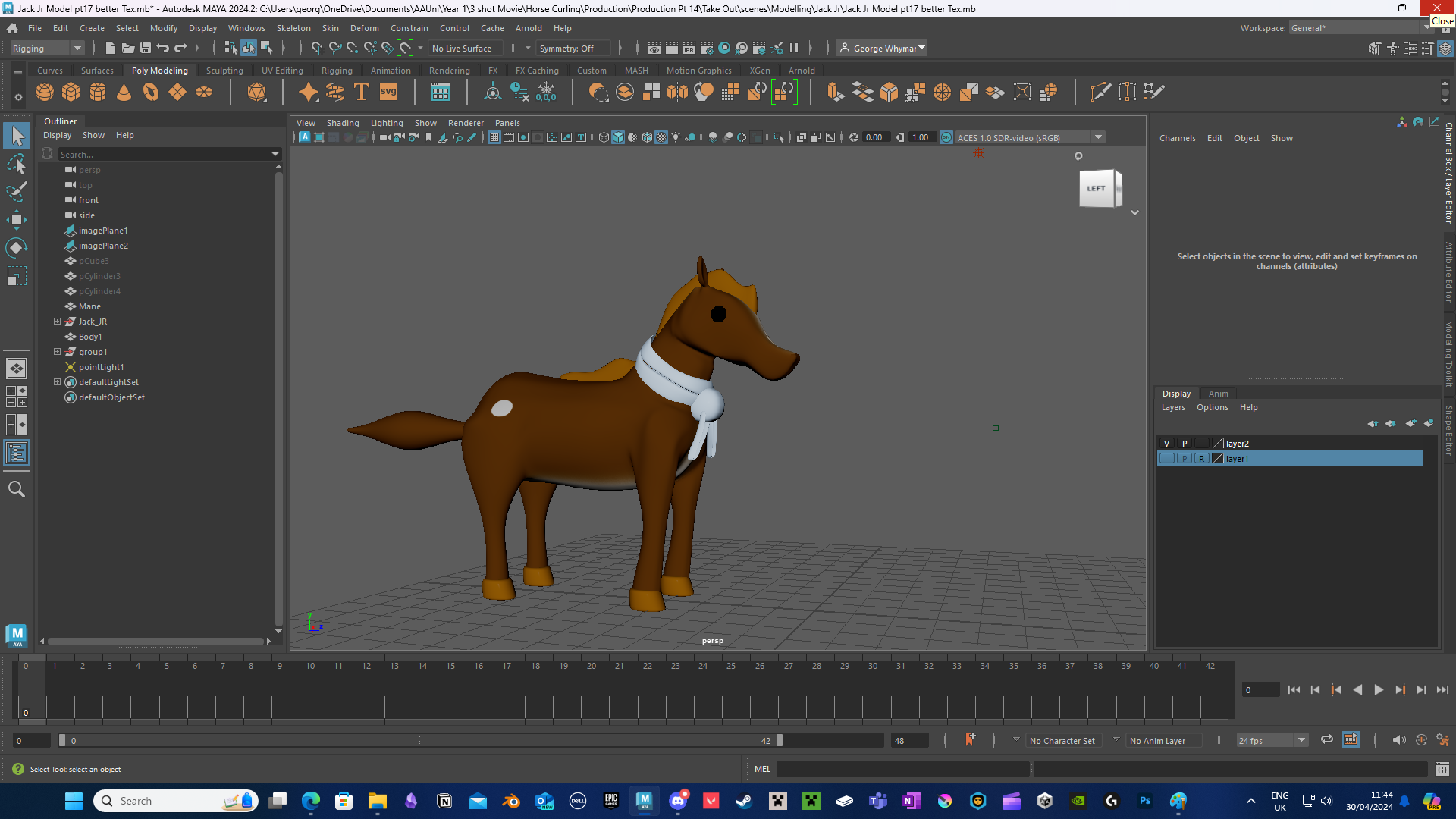Screen dimensions: 1456x819
Task: Open the Deform menu
Action: pyautogui.click(x=364, y=28)
